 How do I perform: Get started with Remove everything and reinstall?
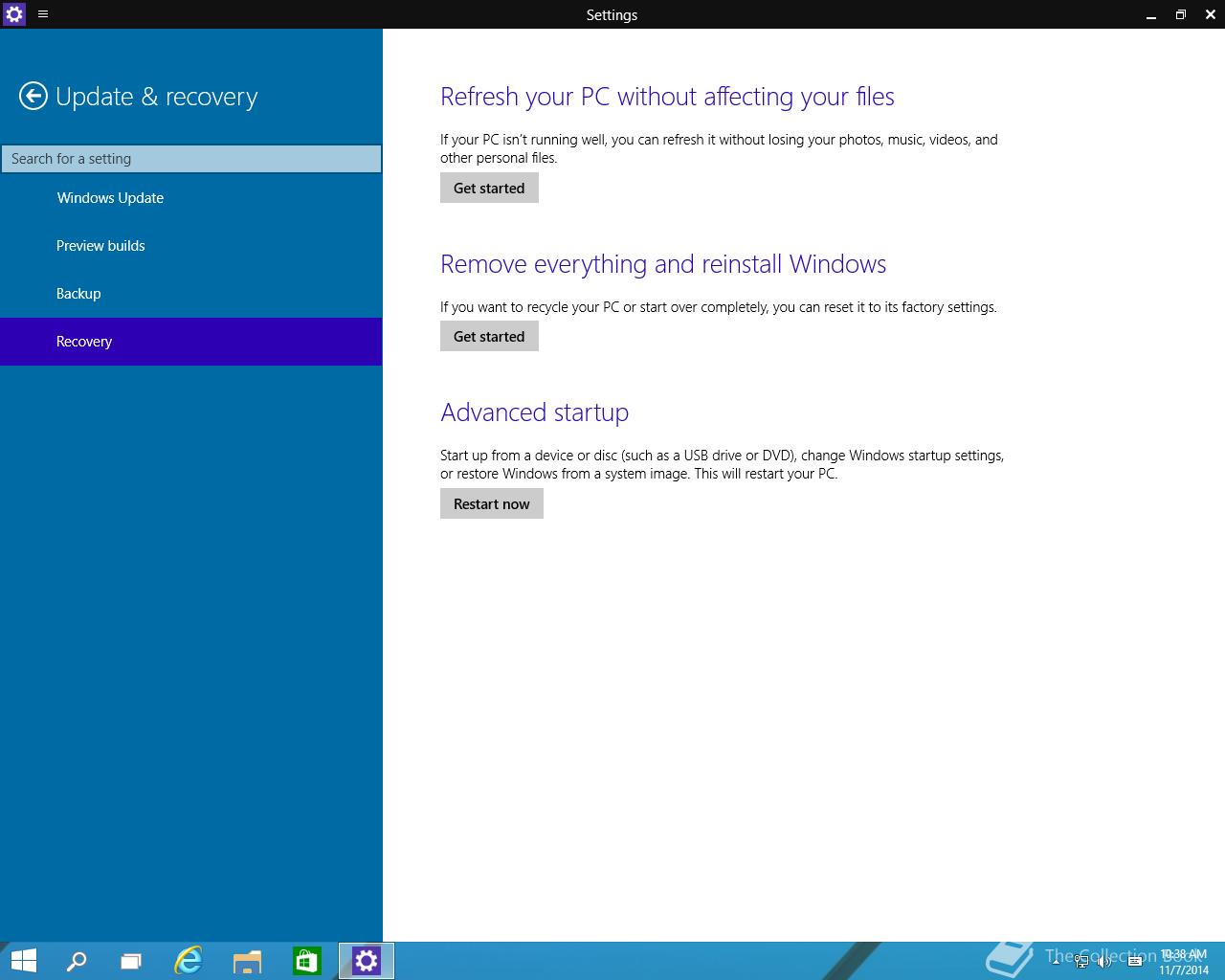(489, 336)
